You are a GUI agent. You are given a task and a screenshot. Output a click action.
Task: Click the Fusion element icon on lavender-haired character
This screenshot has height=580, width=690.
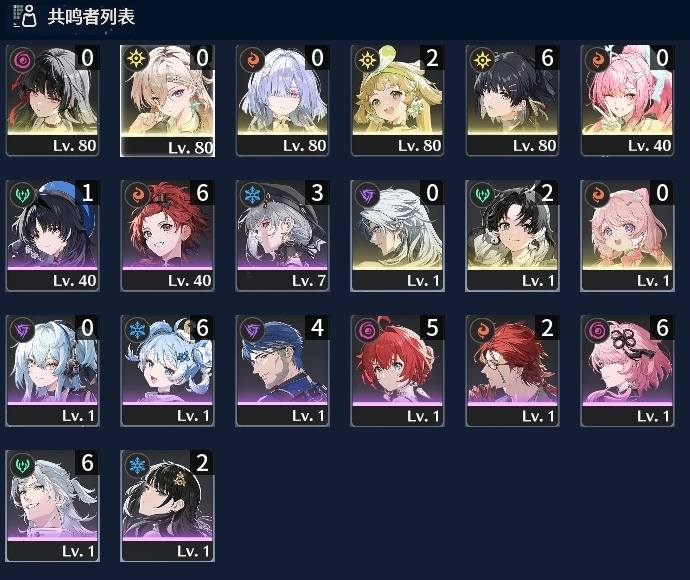click(x=252, y=60)
